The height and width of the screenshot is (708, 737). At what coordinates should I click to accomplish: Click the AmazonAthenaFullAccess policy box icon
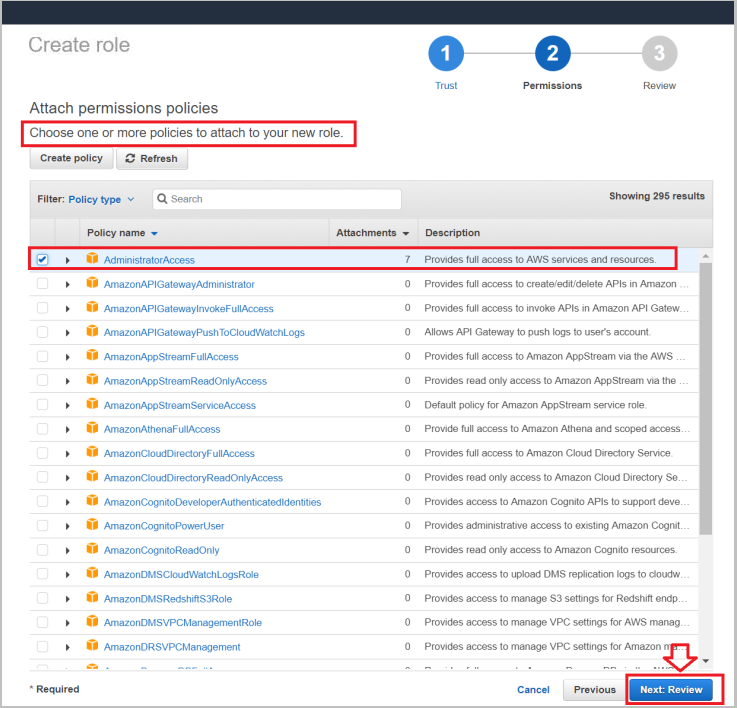[x=92, y=428]
